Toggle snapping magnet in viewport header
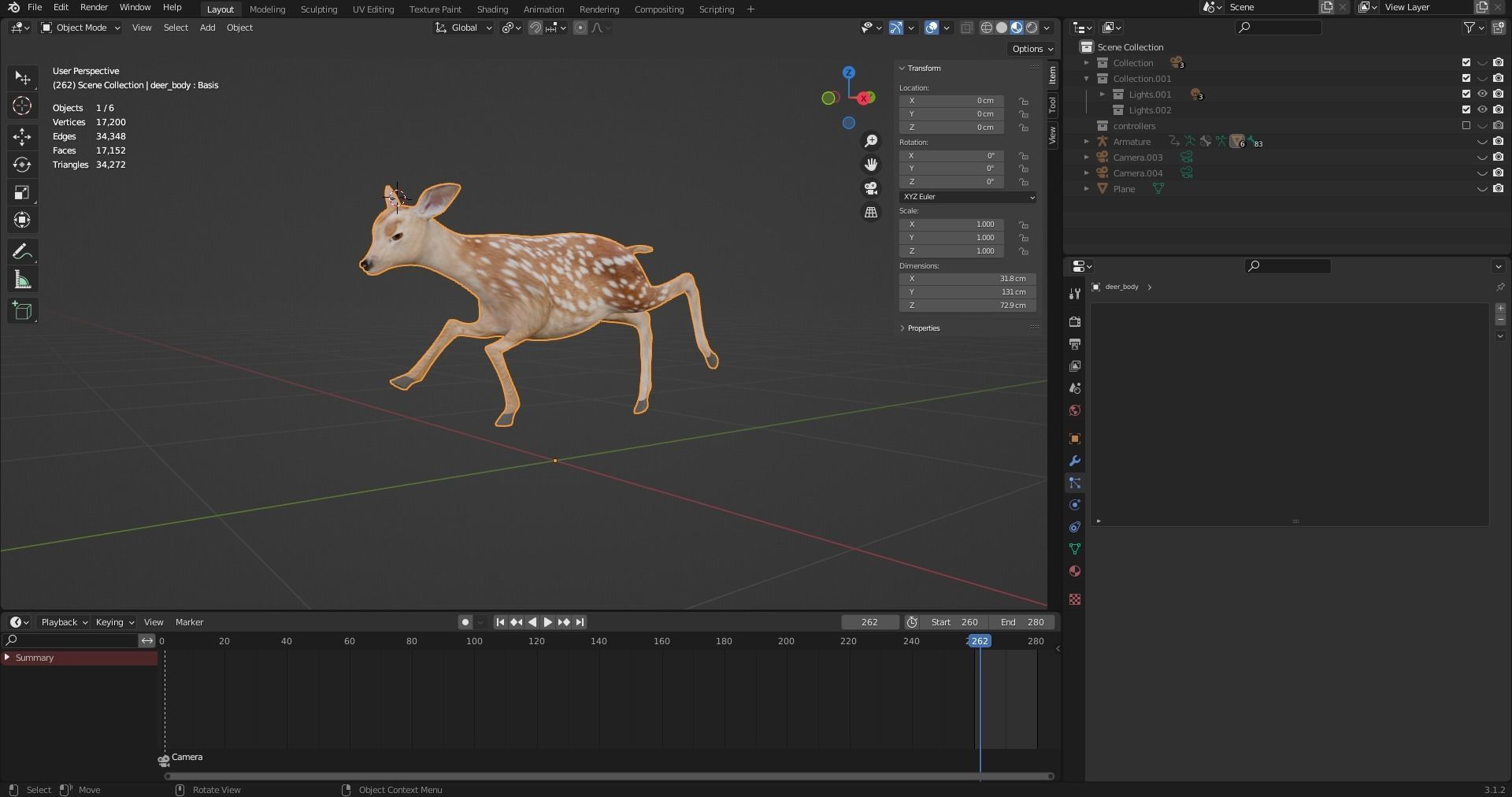The width and height of the screenshot is (1512, 797). coord(535,28)
